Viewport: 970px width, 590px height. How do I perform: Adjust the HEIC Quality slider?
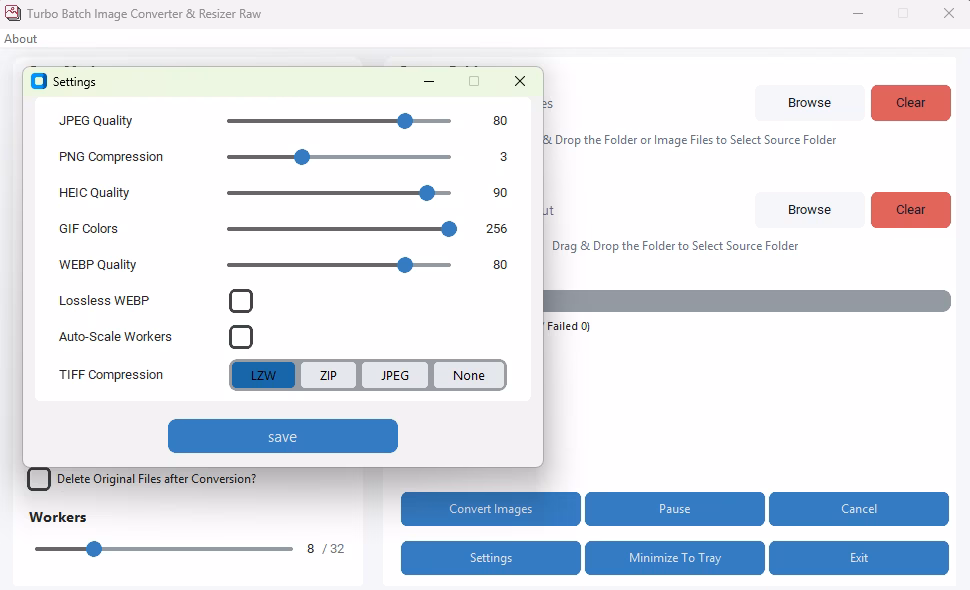tap(339, 192)
